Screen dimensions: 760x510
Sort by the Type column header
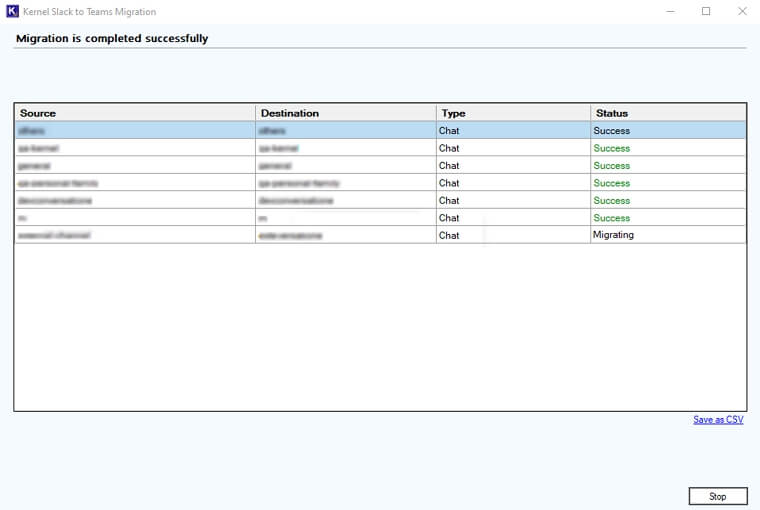click(513, 113)
